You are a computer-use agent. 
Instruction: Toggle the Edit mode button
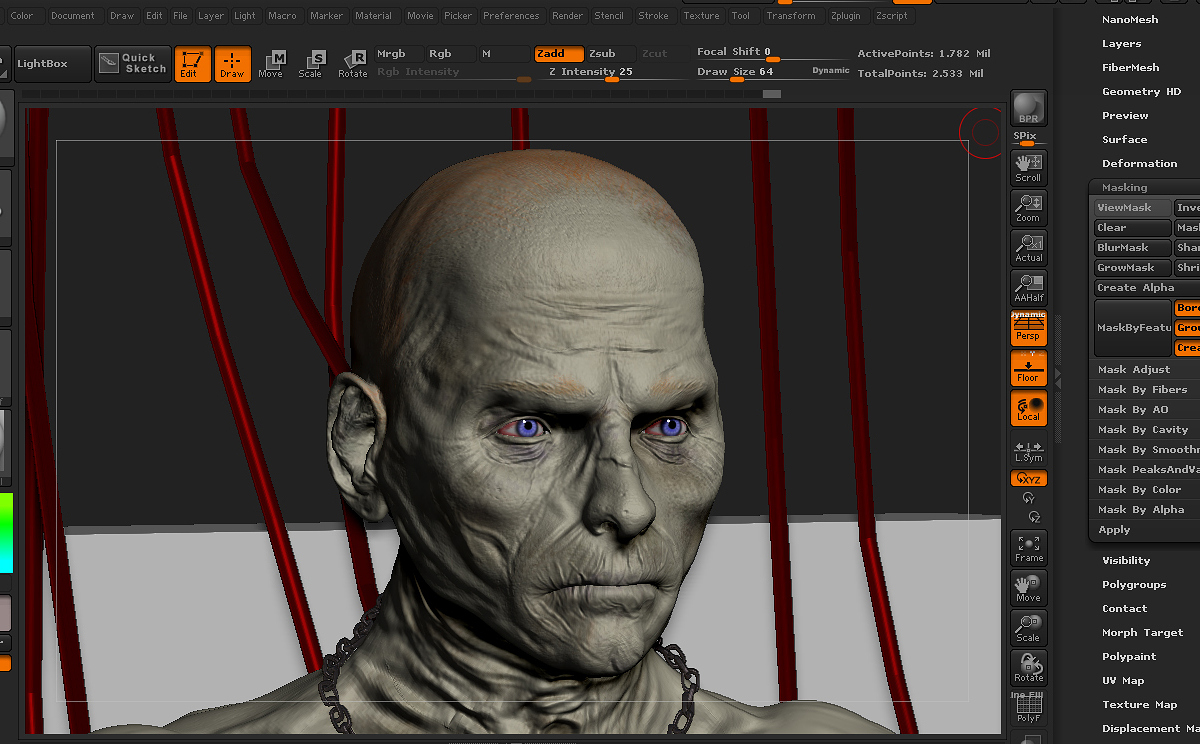[x=192, y=64]
